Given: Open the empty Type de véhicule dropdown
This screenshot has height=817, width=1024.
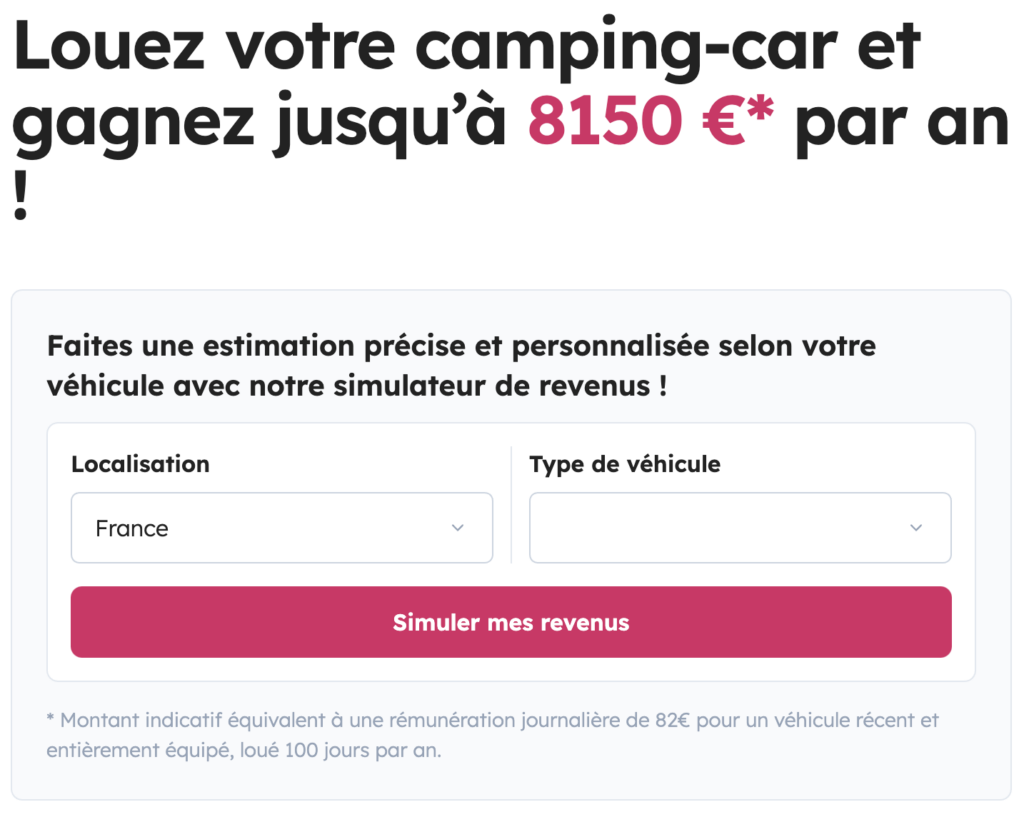Looking at the screenshot, I should [x=739, y=528].
